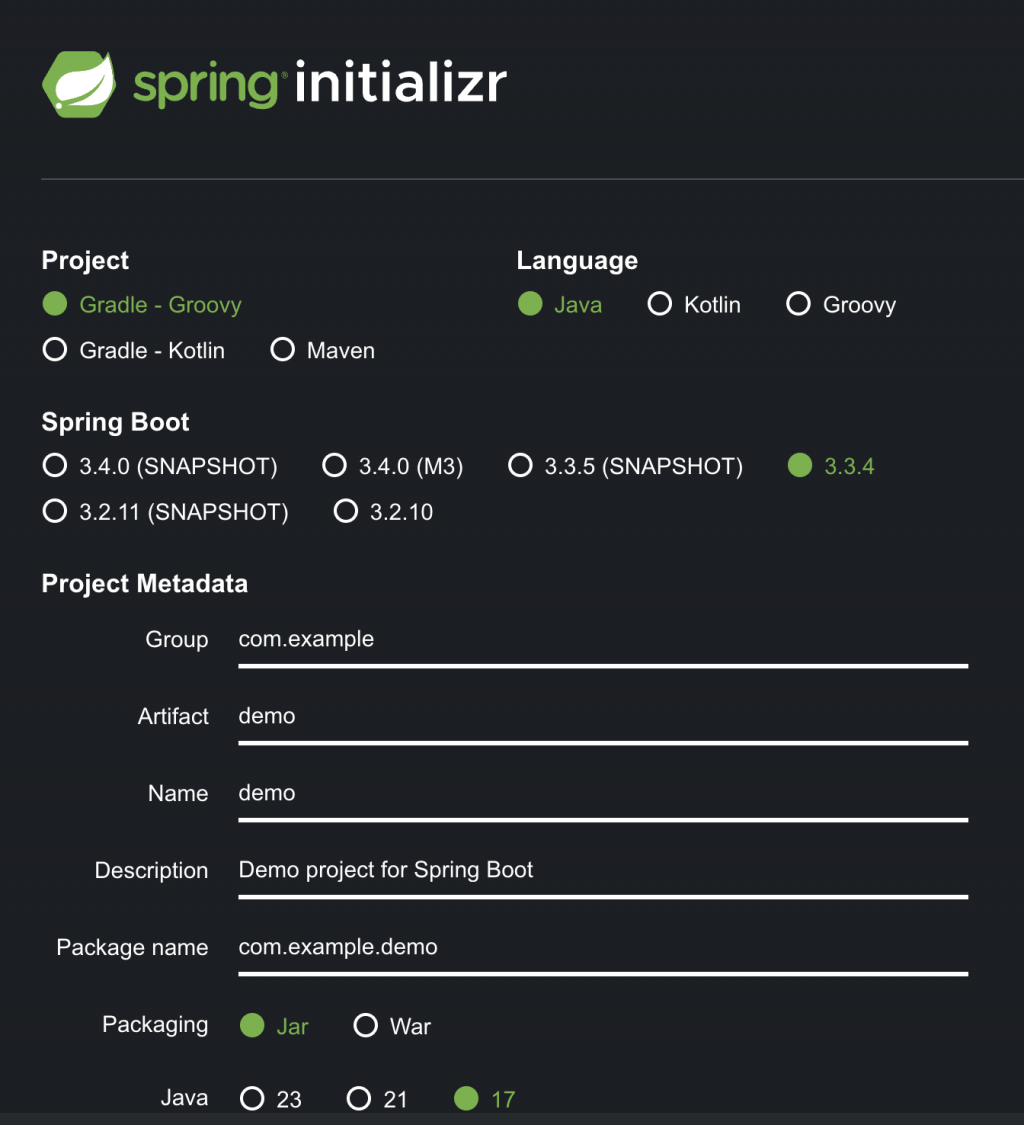Select the Gradle - Groovy project option

point(55,305)
